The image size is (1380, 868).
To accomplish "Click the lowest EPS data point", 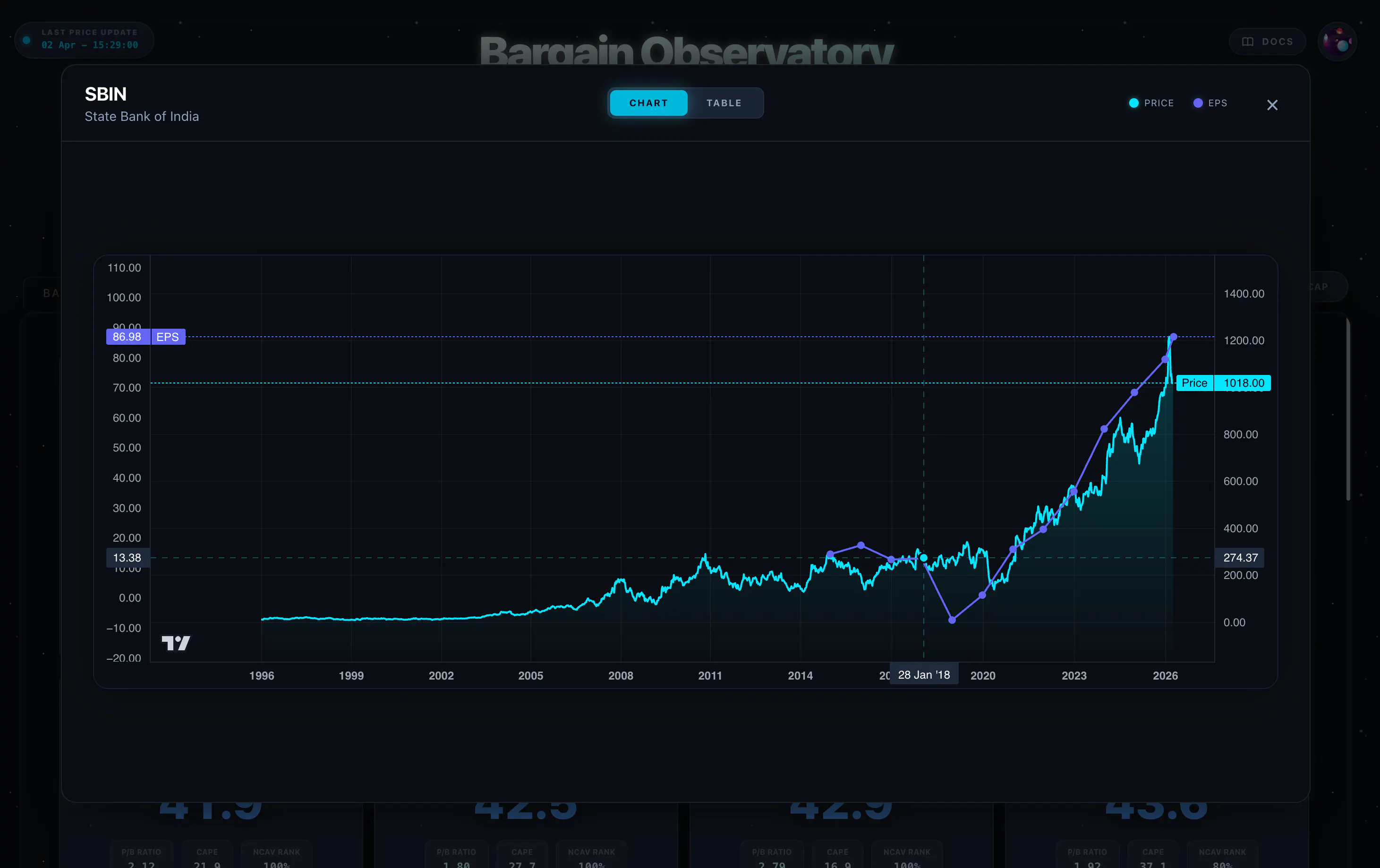I will tap(952, 620).
